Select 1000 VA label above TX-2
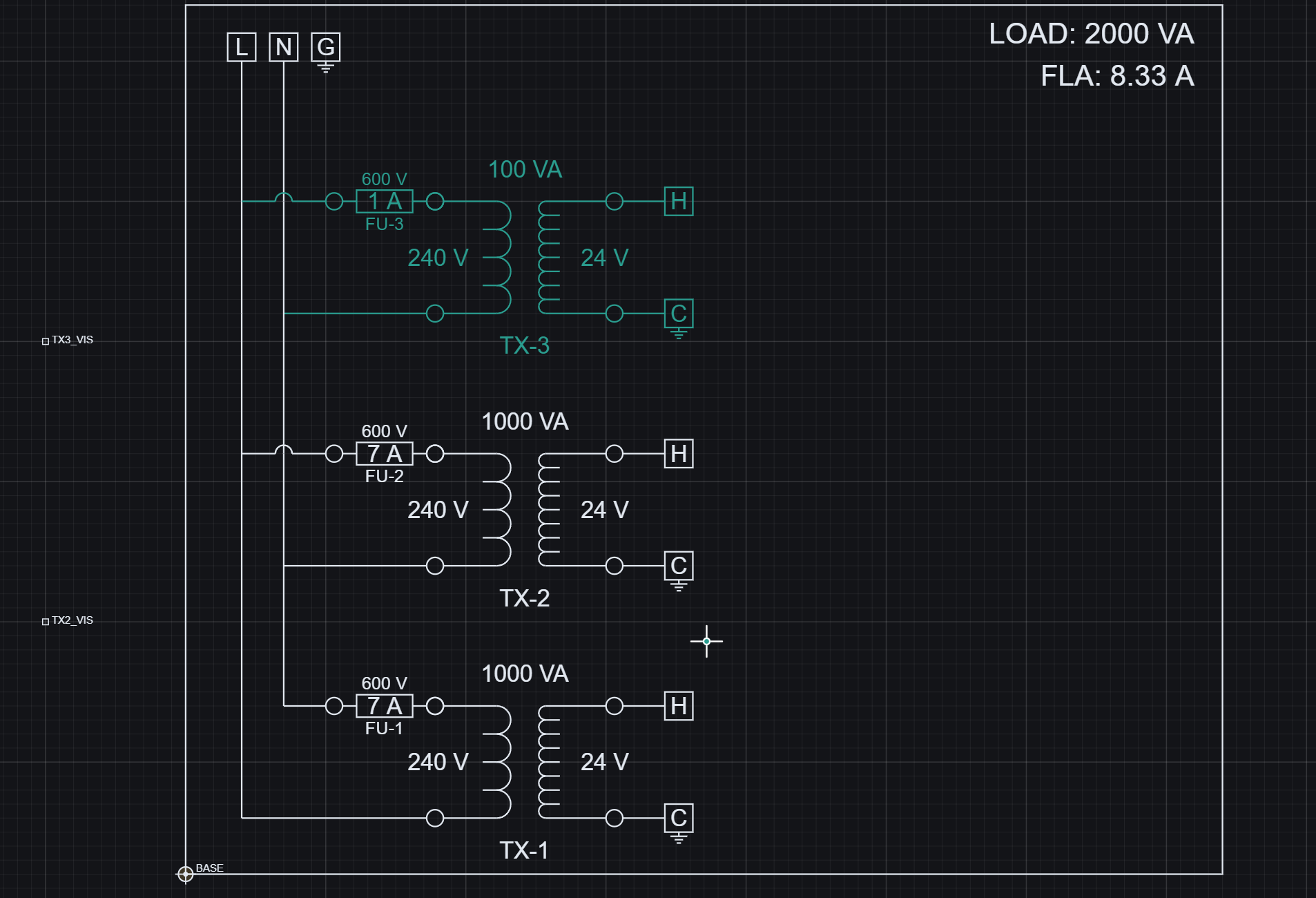Image resolution: width=1316 pixels, height=898 pixels. [x=525, y=421]
